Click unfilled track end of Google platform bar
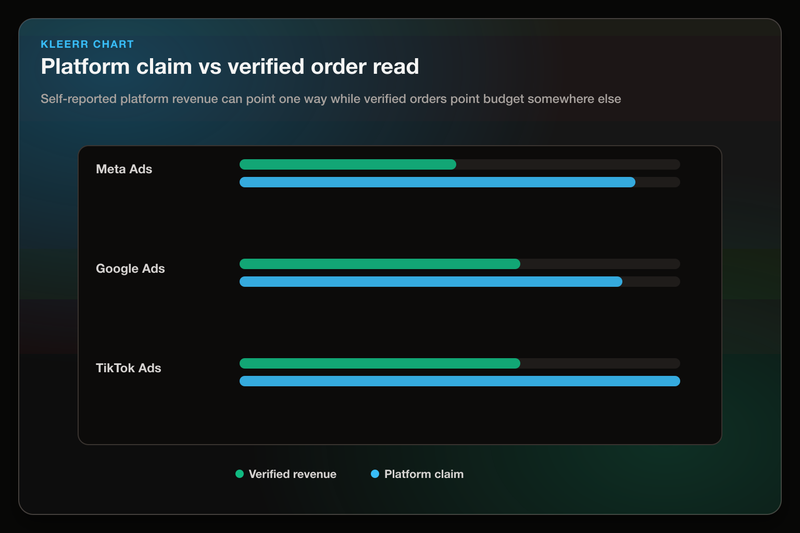Viewport: 800px width, 533px height. coord(652,282)
